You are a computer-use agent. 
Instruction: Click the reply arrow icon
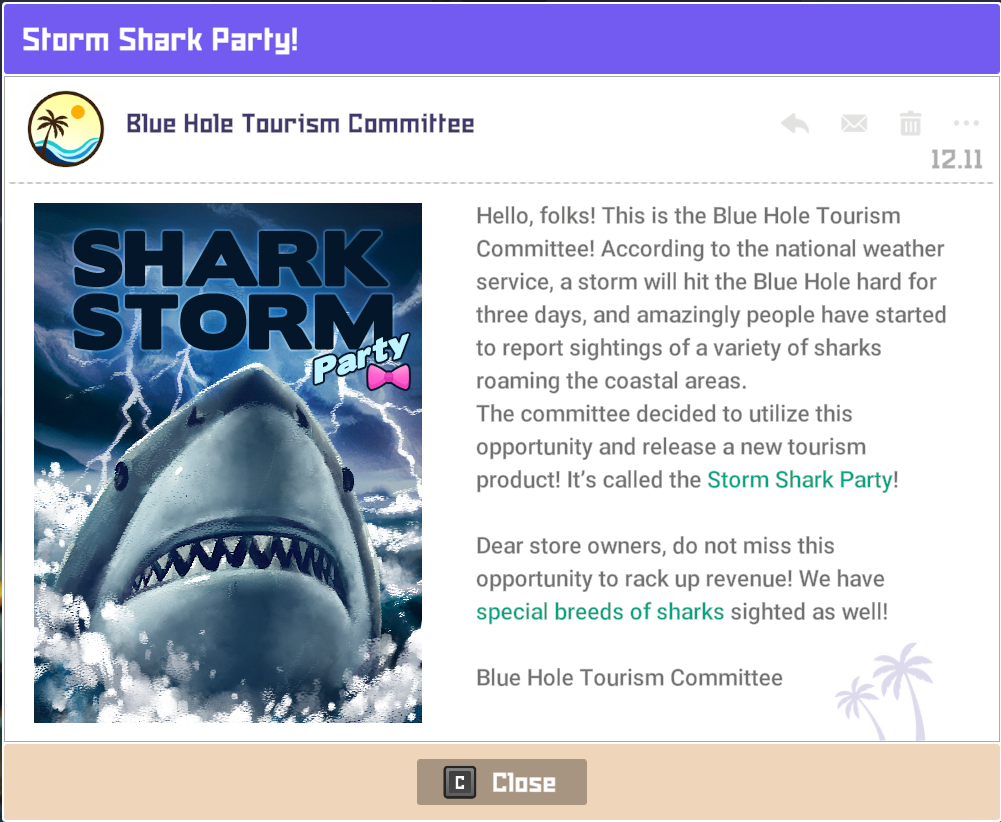click(x=795, y=124)
